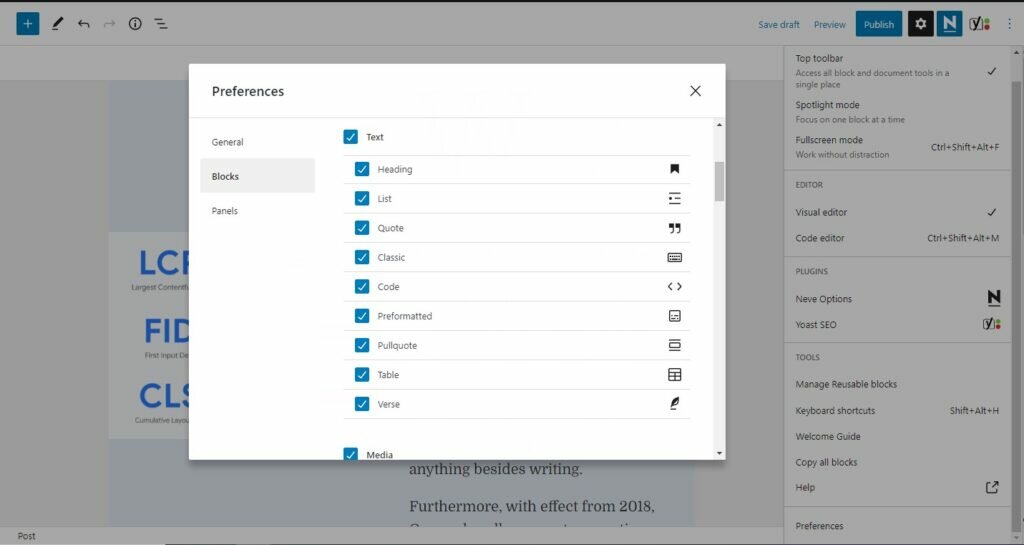Uncheck the Preformatted block checkbox
The width and height of the screenshot is (1024, 545).
(x=362, y=316)
